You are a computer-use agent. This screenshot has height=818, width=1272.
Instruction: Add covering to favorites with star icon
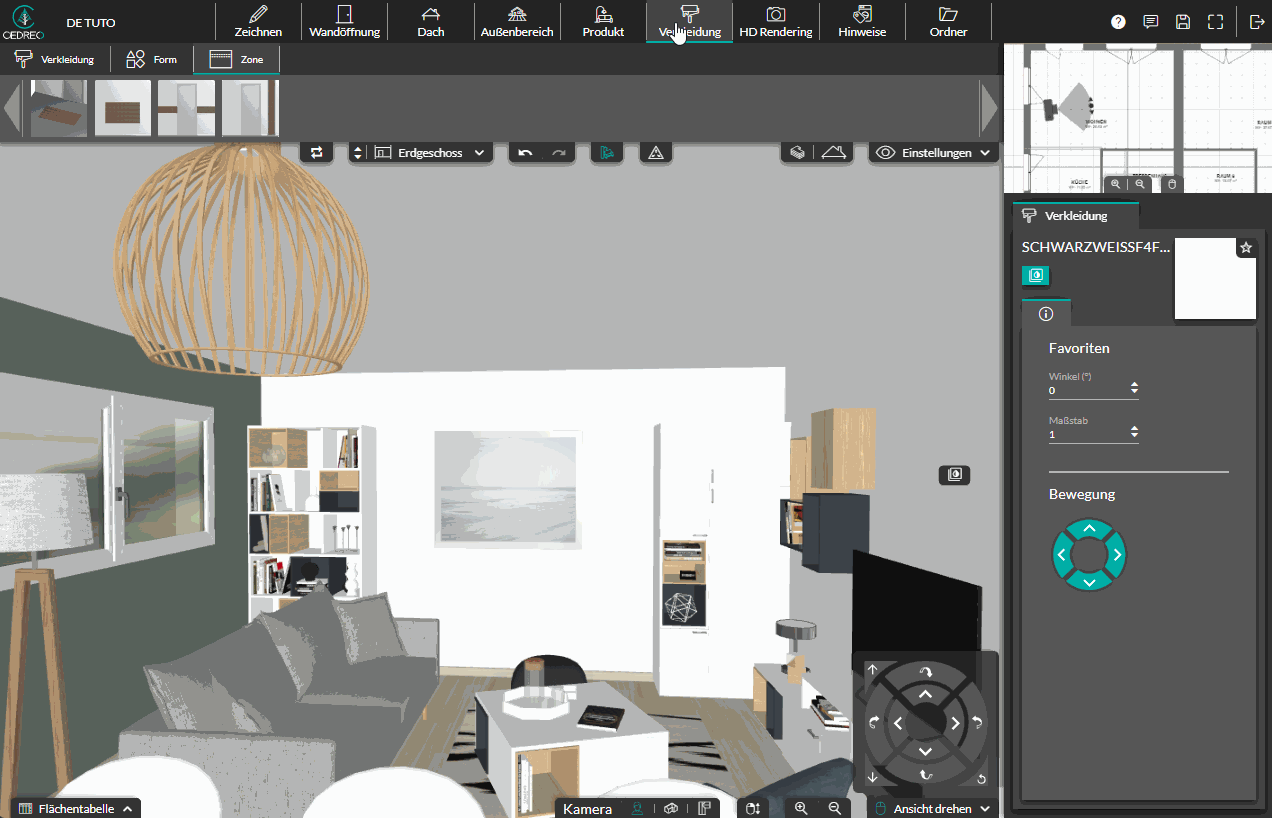(x=1246, y=247)
